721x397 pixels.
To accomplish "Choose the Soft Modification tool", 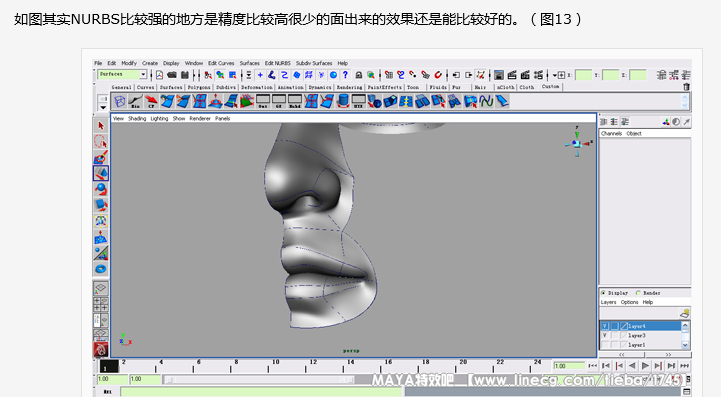I will point(101,237).
